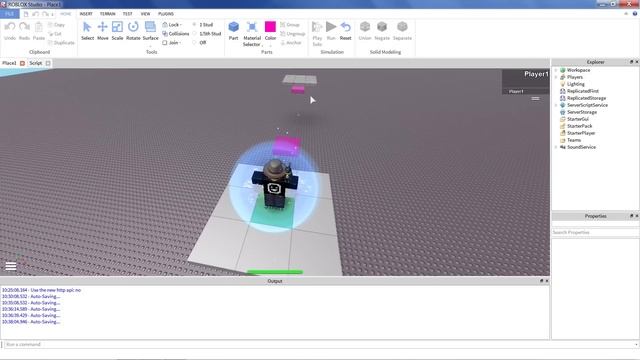Switch to the VIEW ribbon tab
This screenshot has width=640, height=360.
(145, 14)
